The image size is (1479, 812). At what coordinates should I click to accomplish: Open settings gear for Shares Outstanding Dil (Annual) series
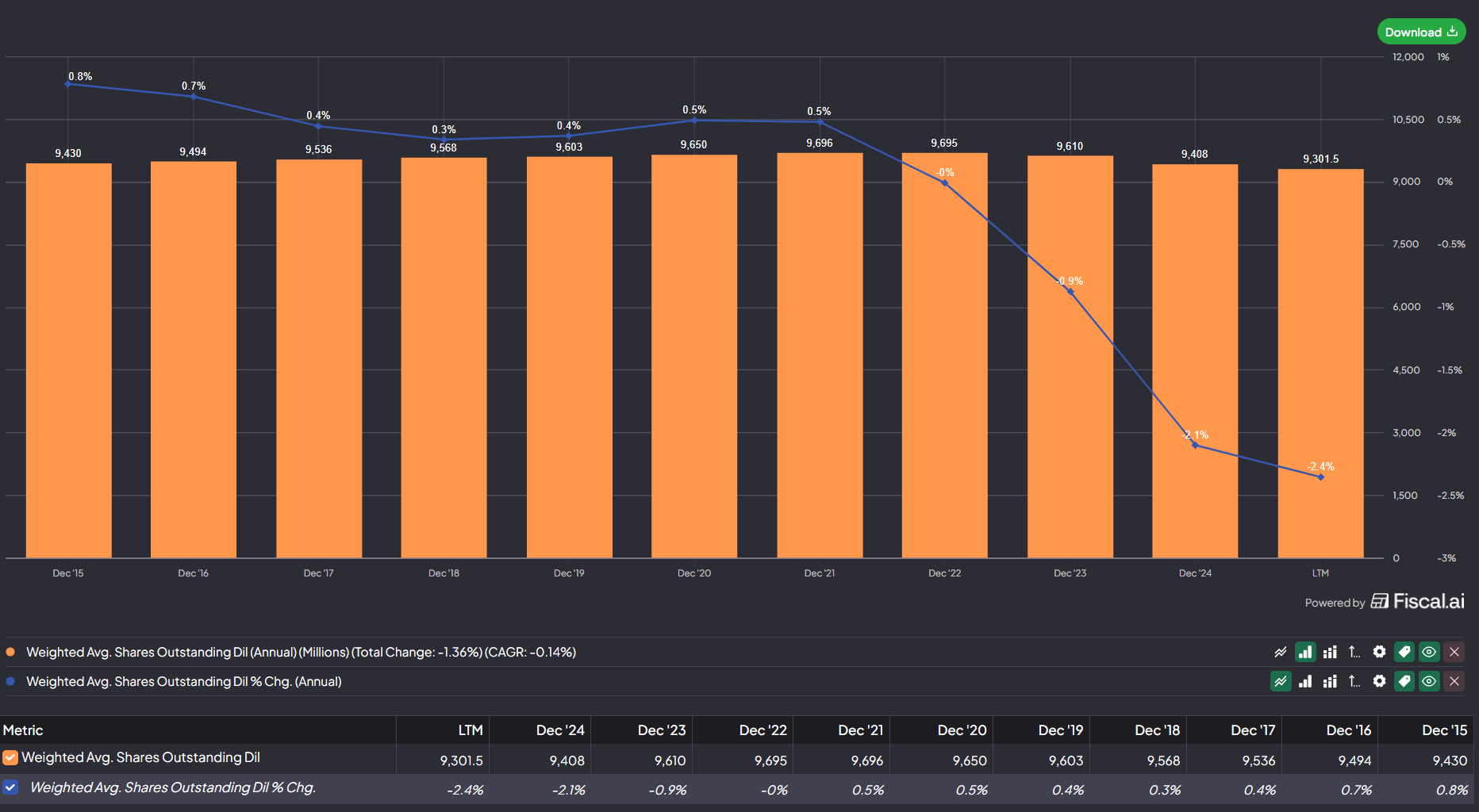(1379, 652)
